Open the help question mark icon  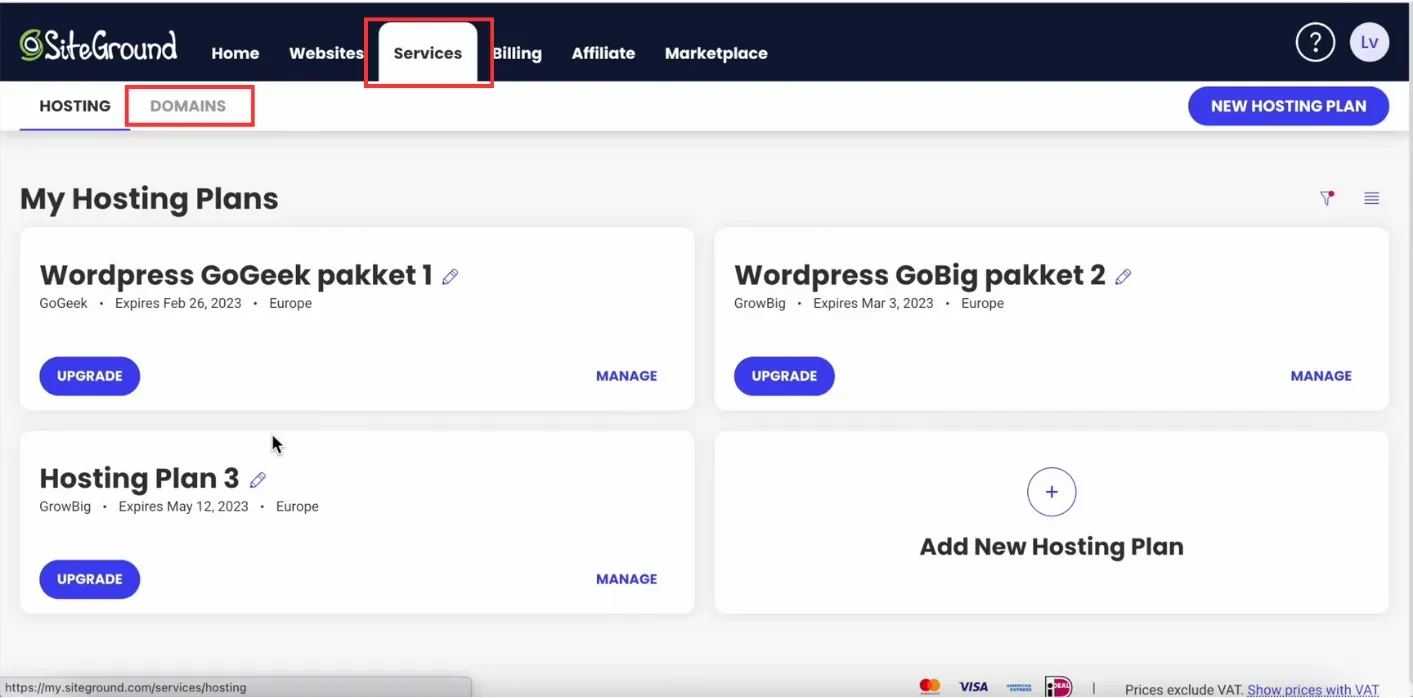pos(1315,43)
